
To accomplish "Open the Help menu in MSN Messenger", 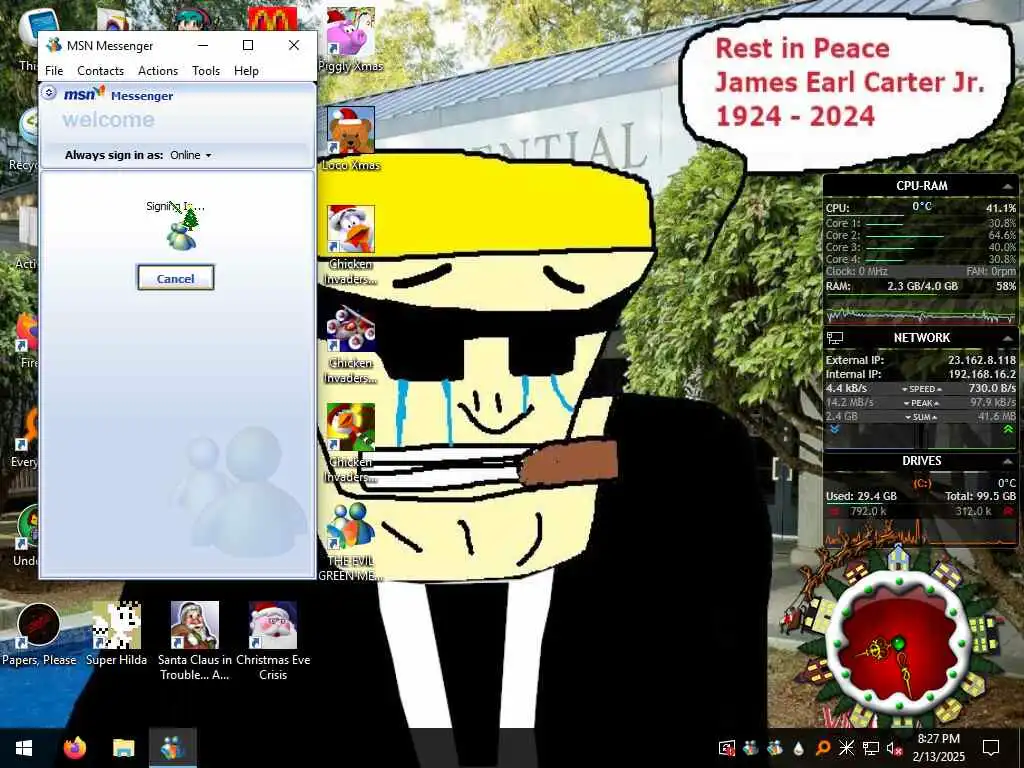I will coord(246,71).
